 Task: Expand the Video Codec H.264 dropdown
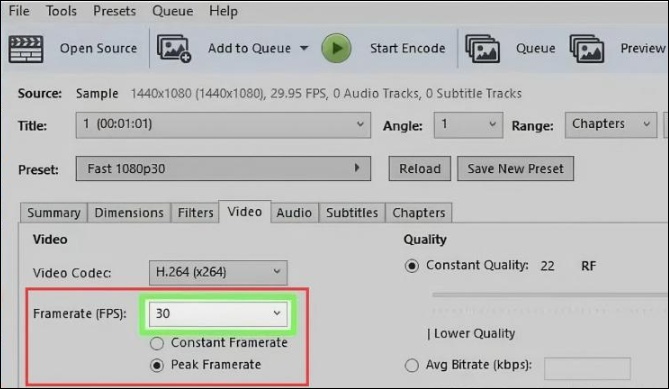pyautogui.click(x=218, y=272)
